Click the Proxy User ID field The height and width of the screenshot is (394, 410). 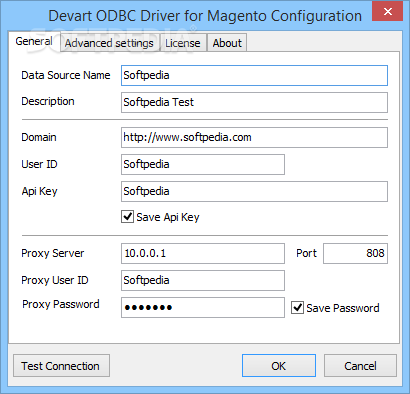pyautogui.click(x=203, y=280)
